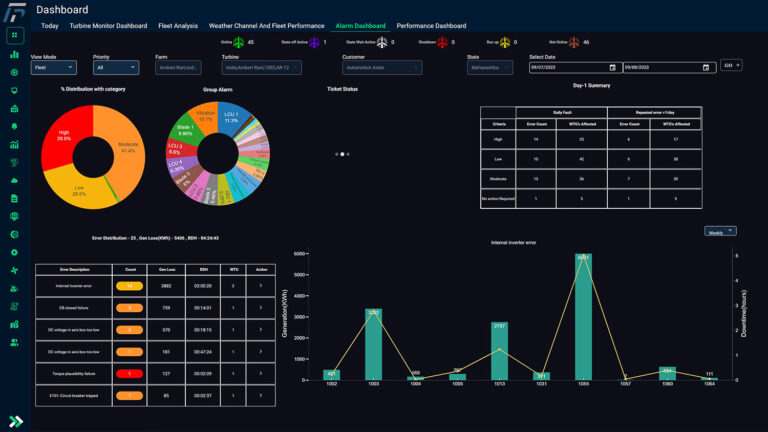Click the double-chevron logo at sidebar bottom
The width and height of the screenshot is (768, 432).
tap(15, 421)
